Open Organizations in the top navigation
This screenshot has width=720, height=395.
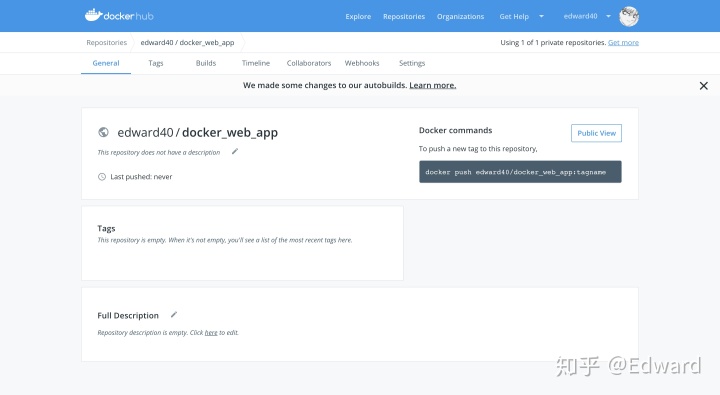tap(461, 17)
